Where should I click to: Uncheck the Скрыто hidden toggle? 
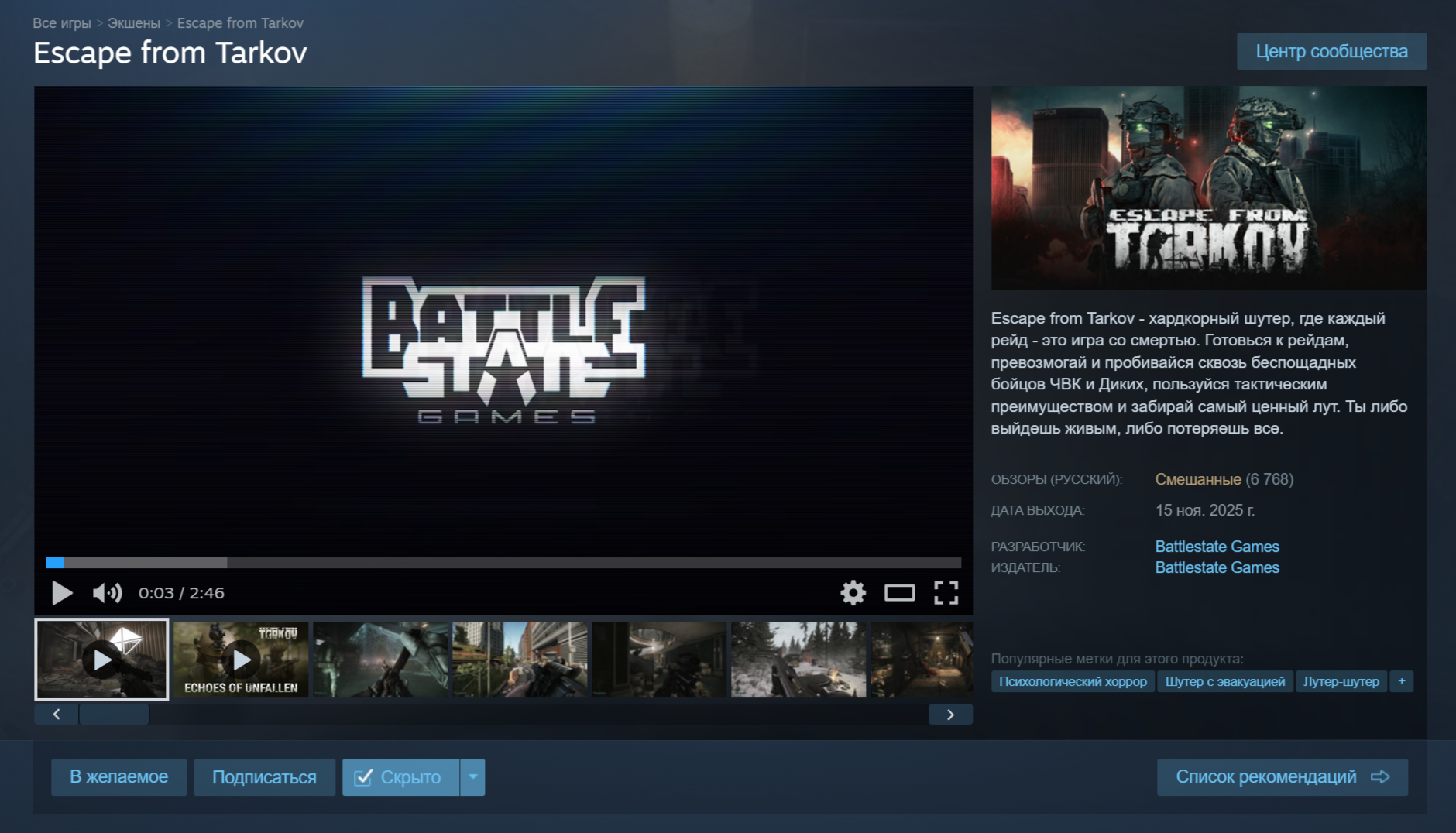(x=400, y=777)
